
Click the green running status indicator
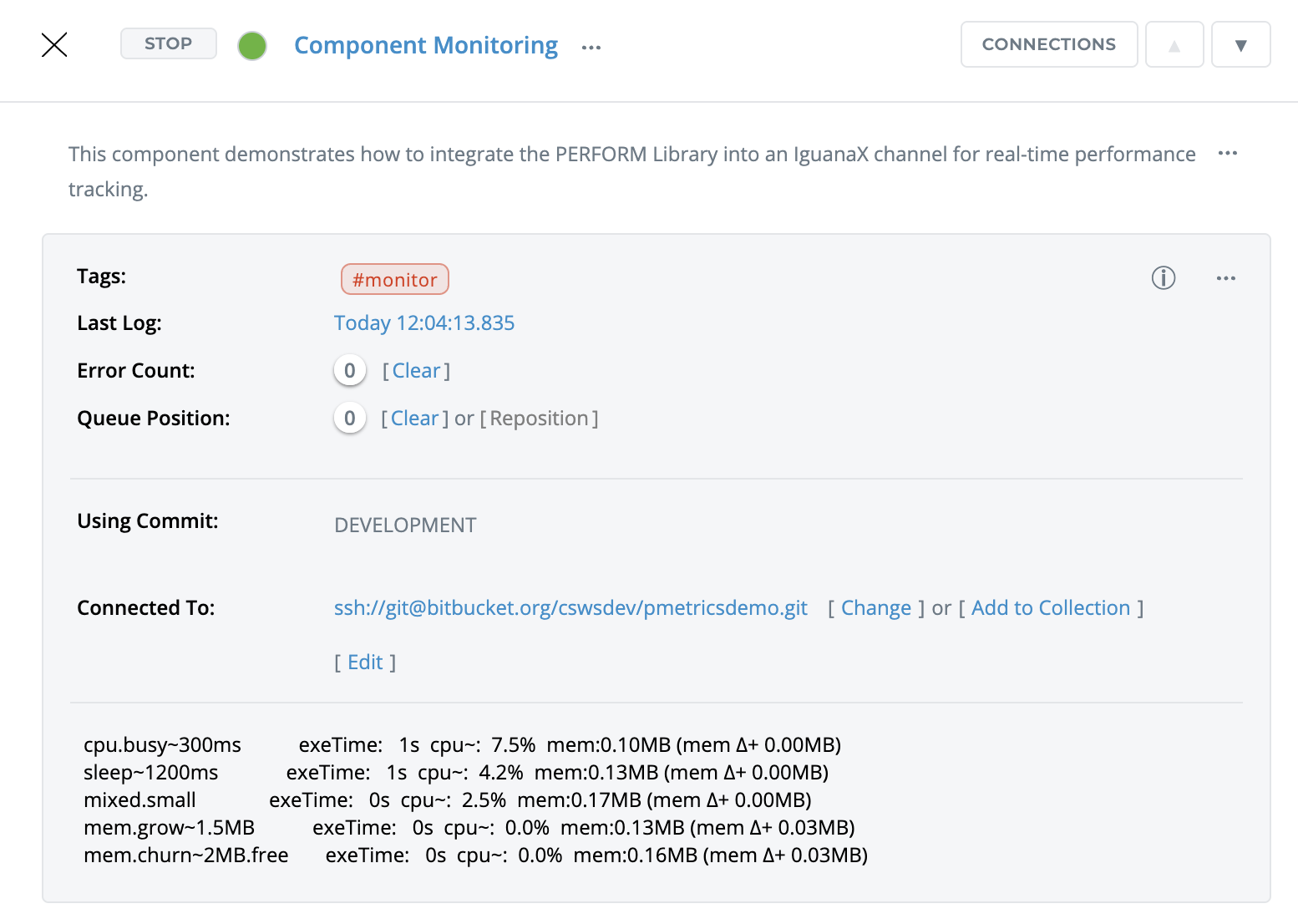coord(252,46)
